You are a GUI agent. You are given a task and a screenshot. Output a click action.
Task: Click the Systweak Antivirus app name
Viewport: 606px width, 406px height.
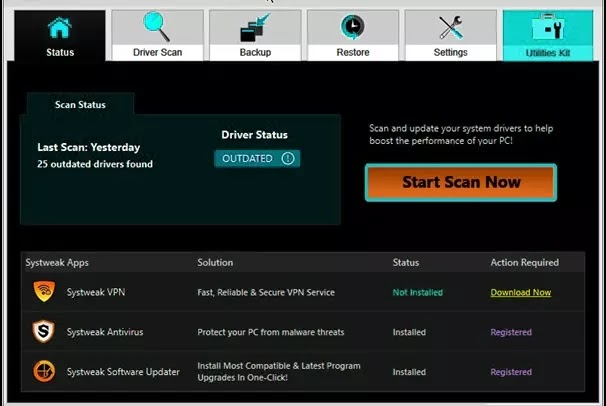(105, 332)
